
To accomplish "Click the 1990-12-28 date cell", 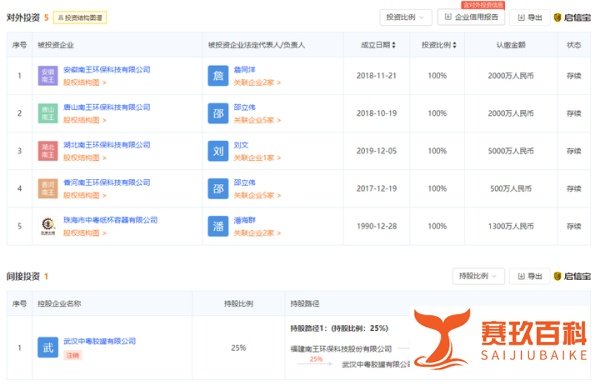I will 377,226.
